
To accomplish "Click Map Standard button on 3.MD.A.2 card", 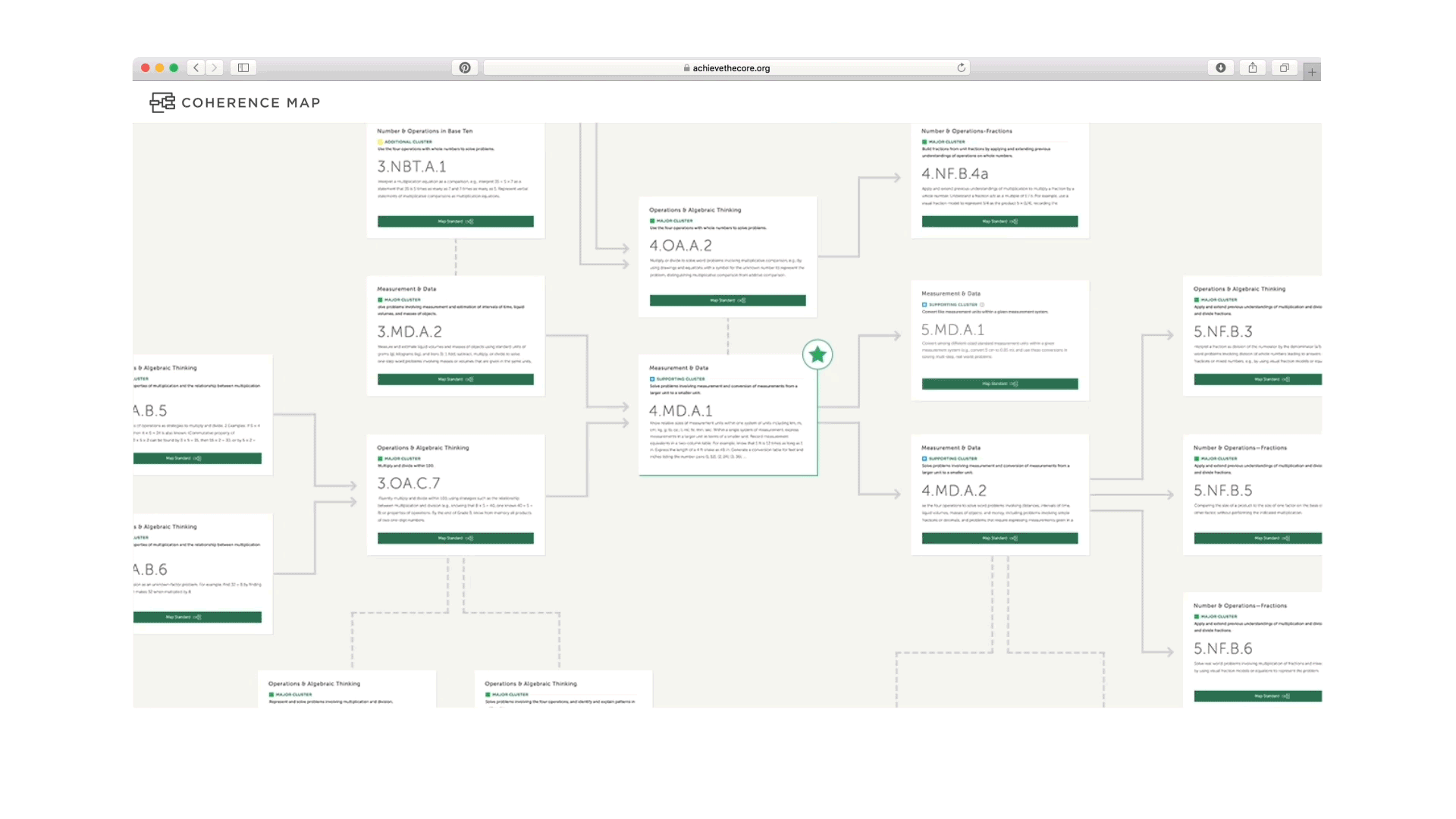I will pos(456,379).
